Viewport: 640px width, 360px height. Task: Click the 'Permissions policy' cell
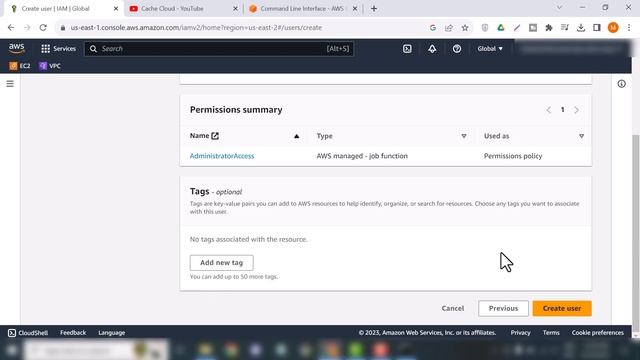(x=513, y=156)
